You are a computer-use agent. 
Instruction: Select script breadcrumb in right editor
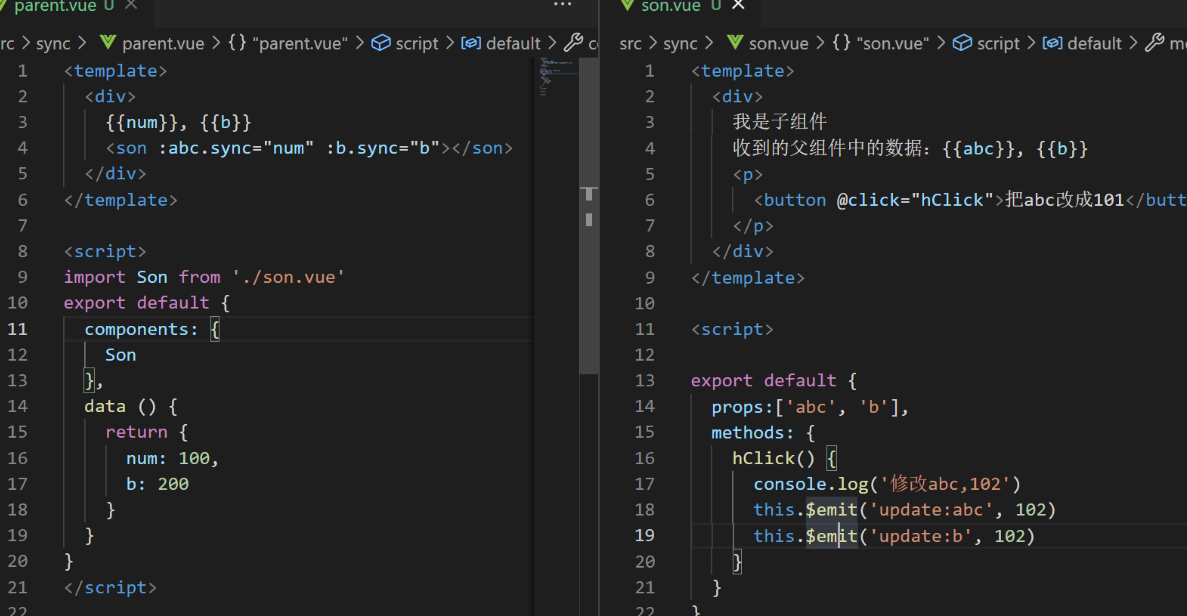pos(998,44)
